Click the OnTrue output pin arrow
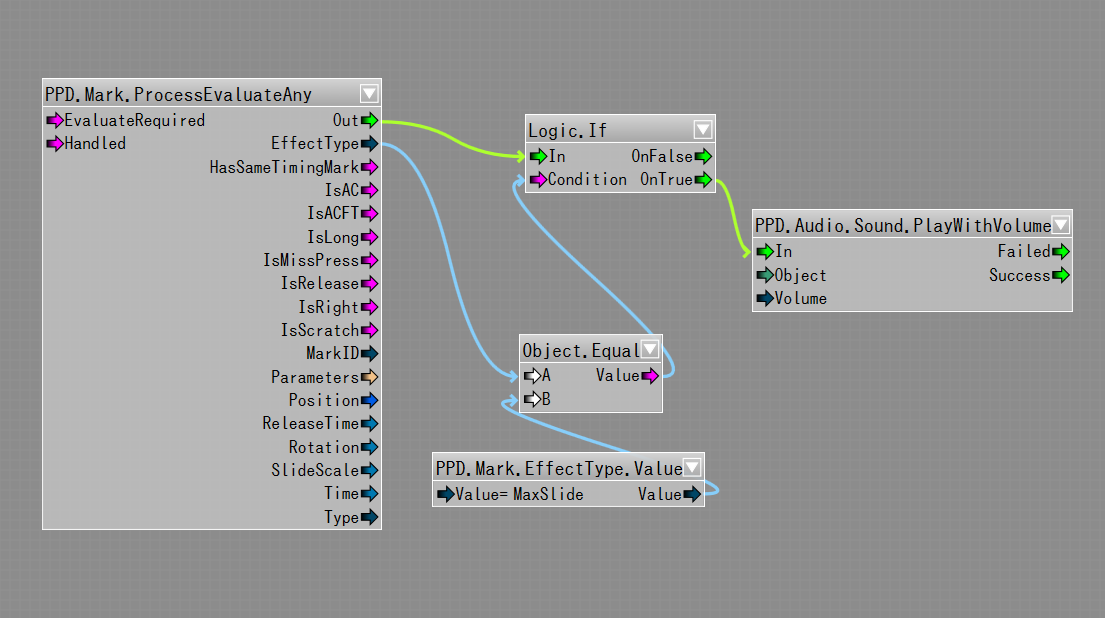 tap(703, 180)
